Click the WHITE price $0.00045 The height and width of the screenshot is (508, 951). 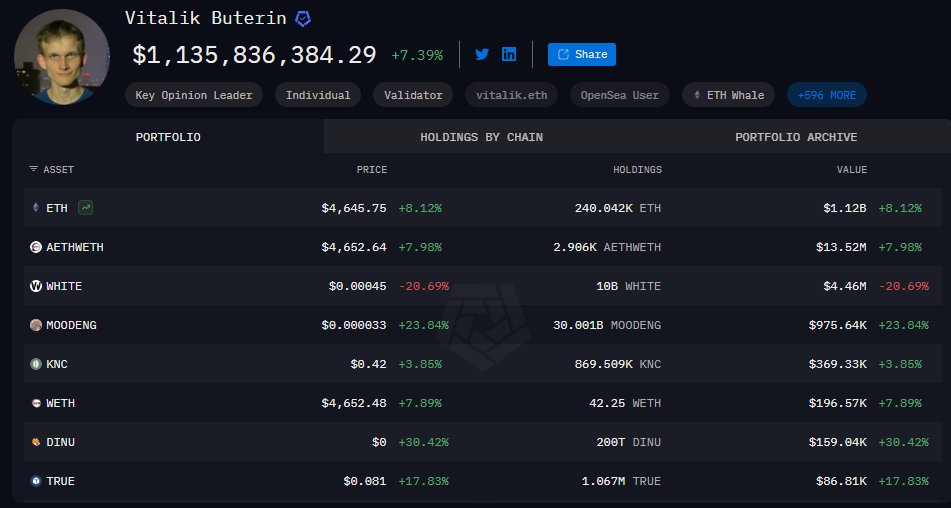(357, 286)
